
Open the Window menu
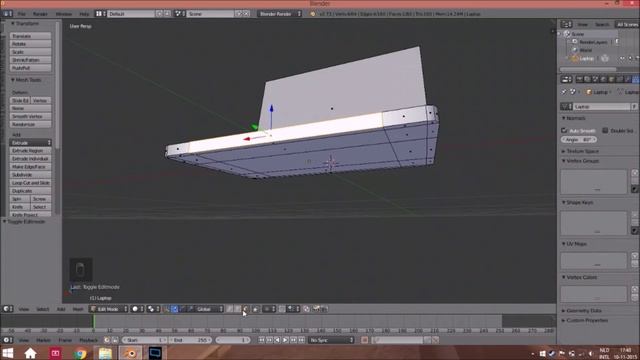64,14
